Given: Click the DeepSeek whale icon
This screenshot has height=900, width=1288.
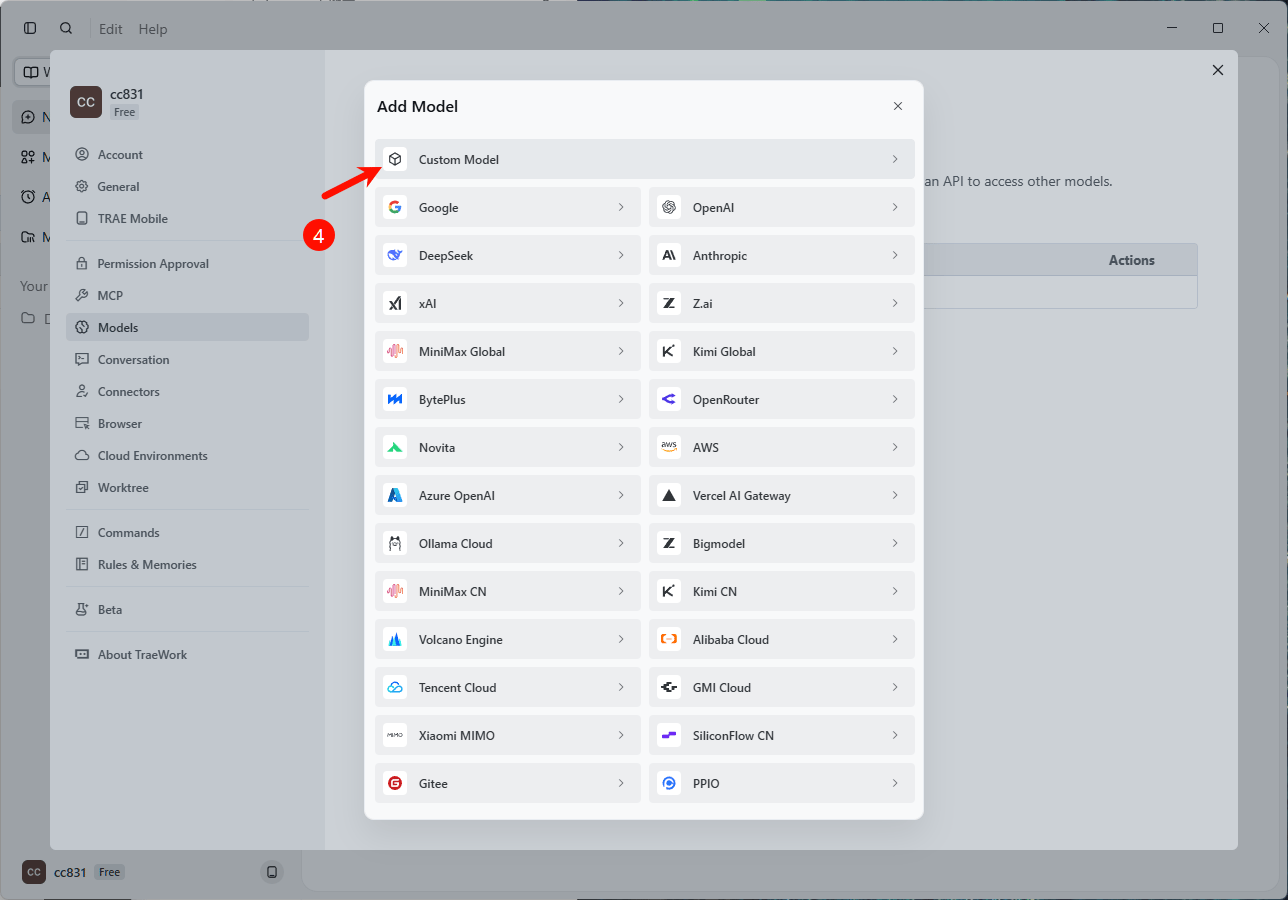Looking at the screenshot, I should pos(395,255).
